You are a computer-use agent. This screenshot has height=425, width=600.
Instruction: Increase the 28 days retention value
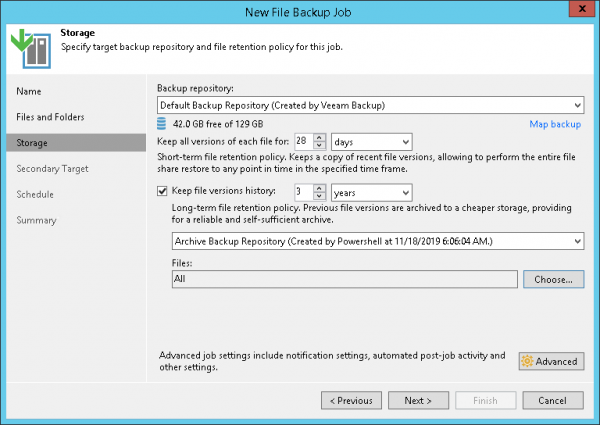point(320,138)
